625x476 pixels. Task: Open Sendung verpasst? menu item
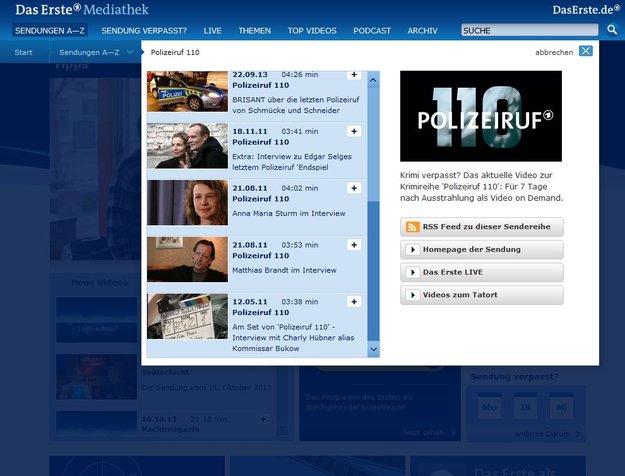(144, 31)
